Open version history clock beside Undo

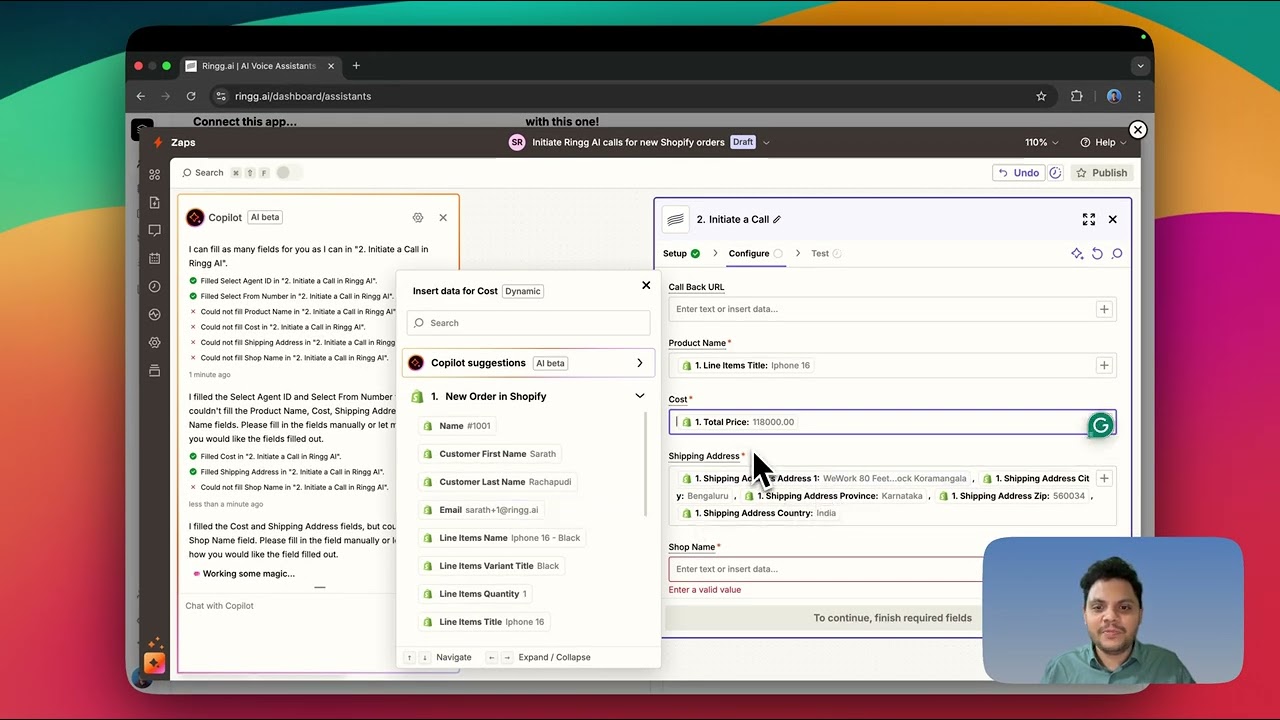1055,173
